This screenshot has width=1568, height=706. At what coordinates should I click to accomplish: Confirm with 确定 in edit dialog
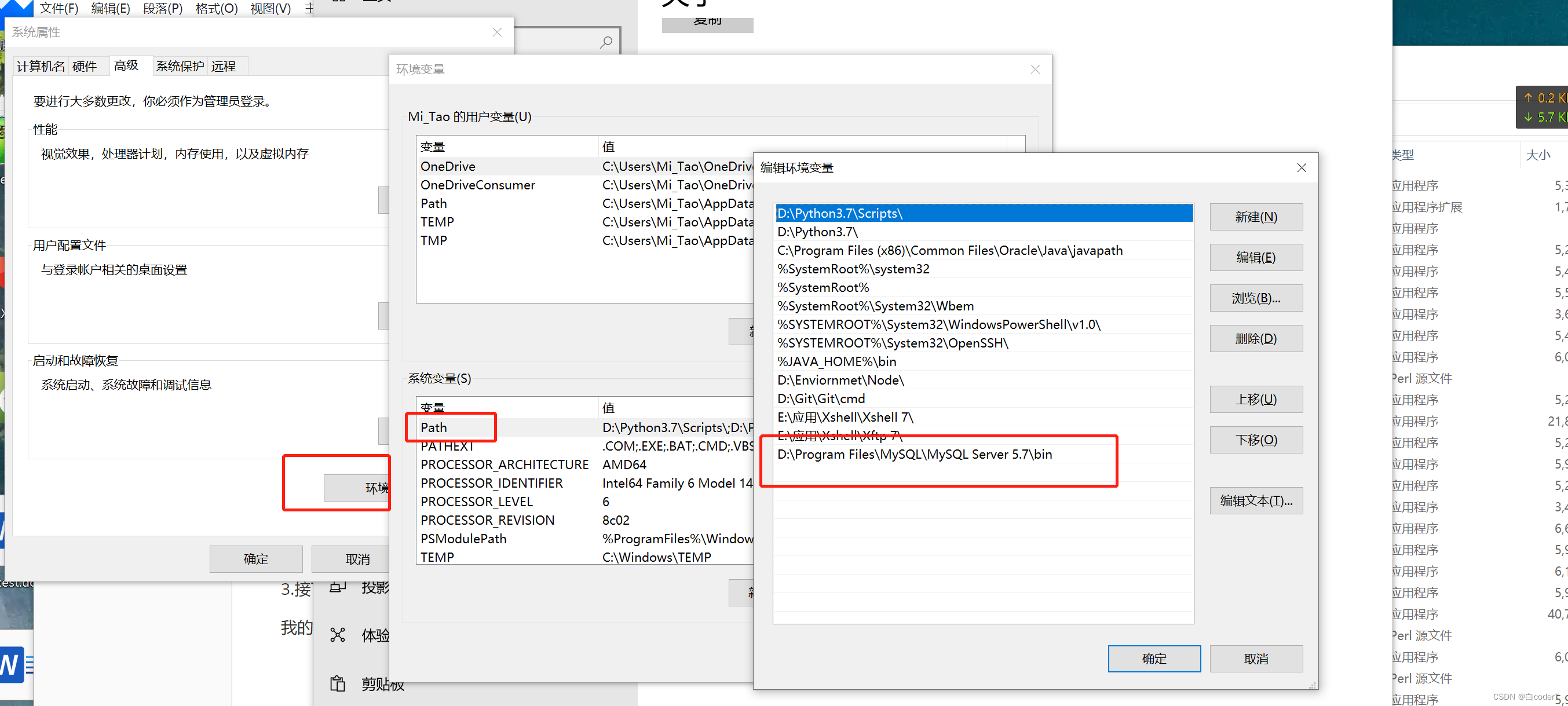pyautogui.click(x=1153, y=659)
